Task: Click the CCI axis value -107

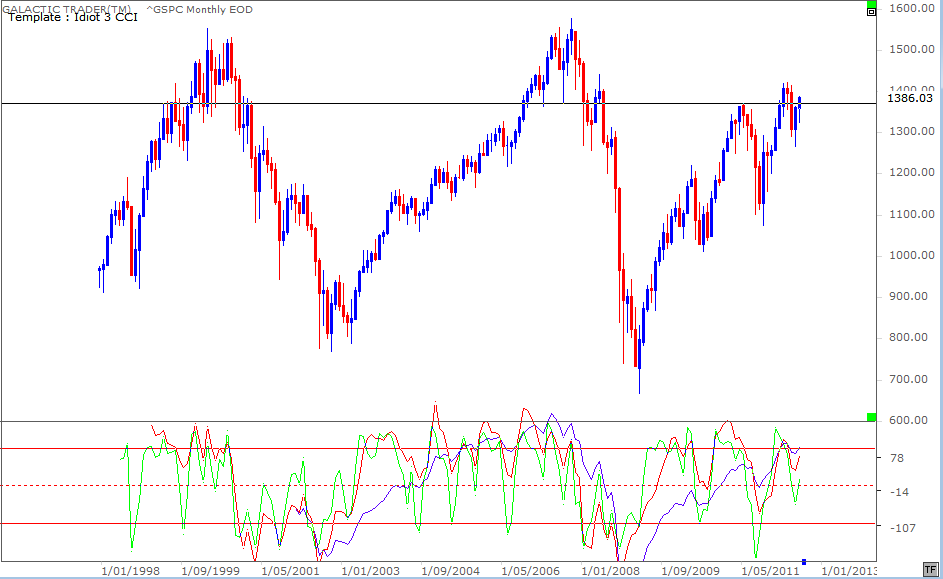Action: [x=903, y=528]
